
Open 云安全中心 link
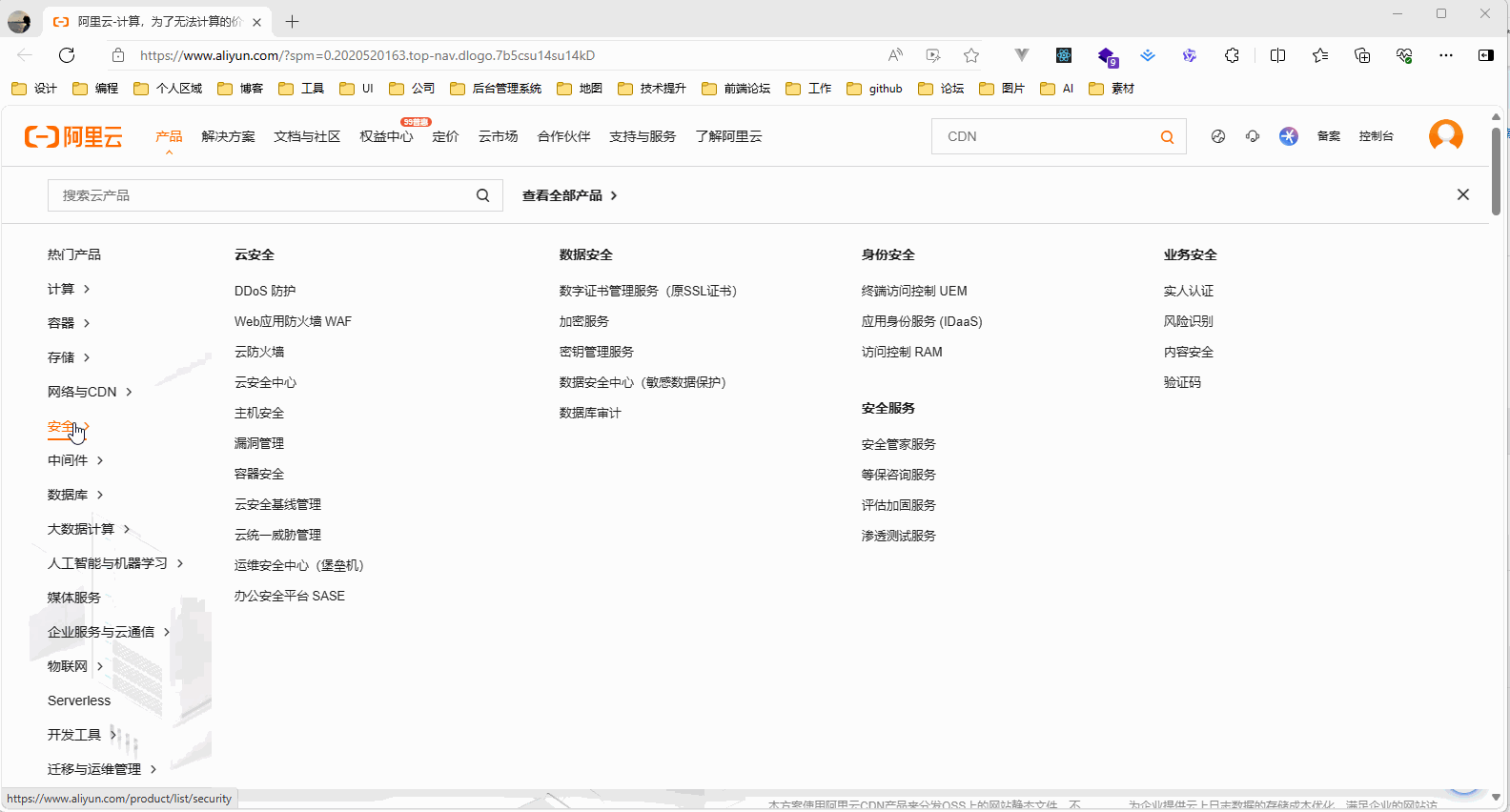pos(265,382)
